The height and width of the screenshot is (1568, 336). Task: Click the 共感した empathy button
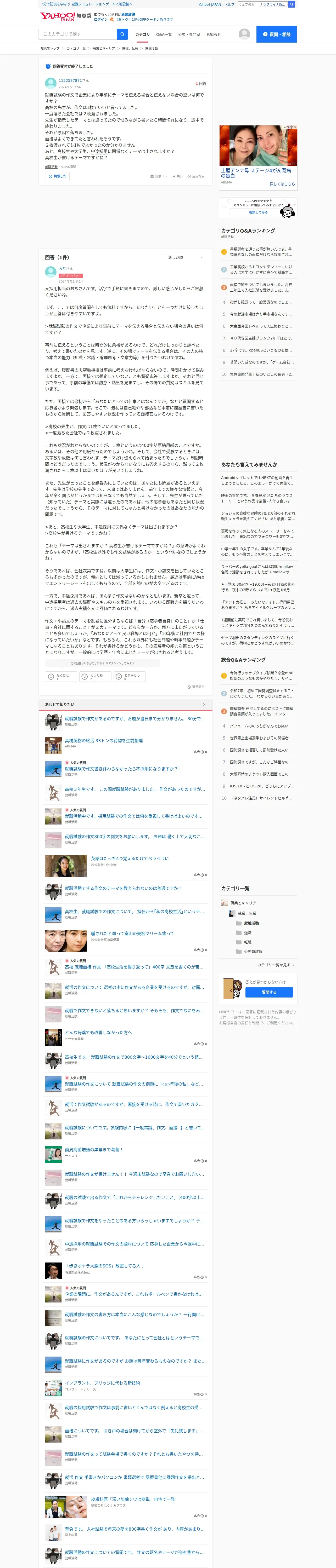coord(57,176)
